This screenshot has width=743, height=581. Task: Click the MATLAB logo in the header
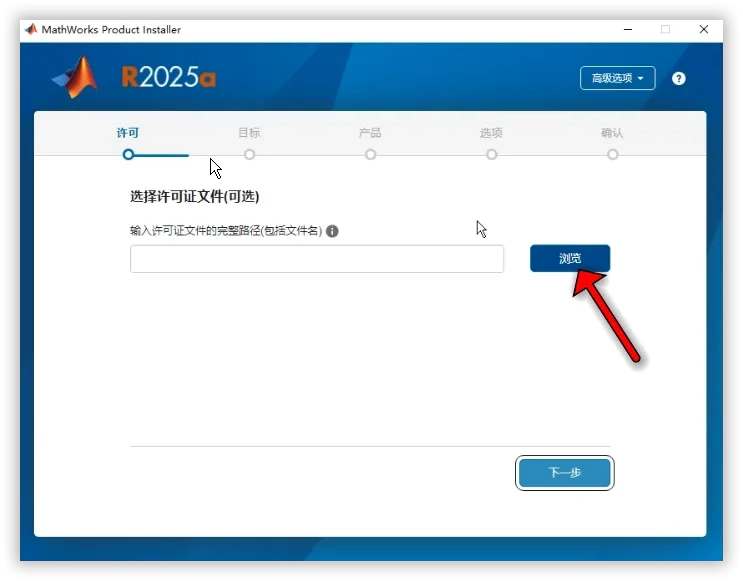76,77
